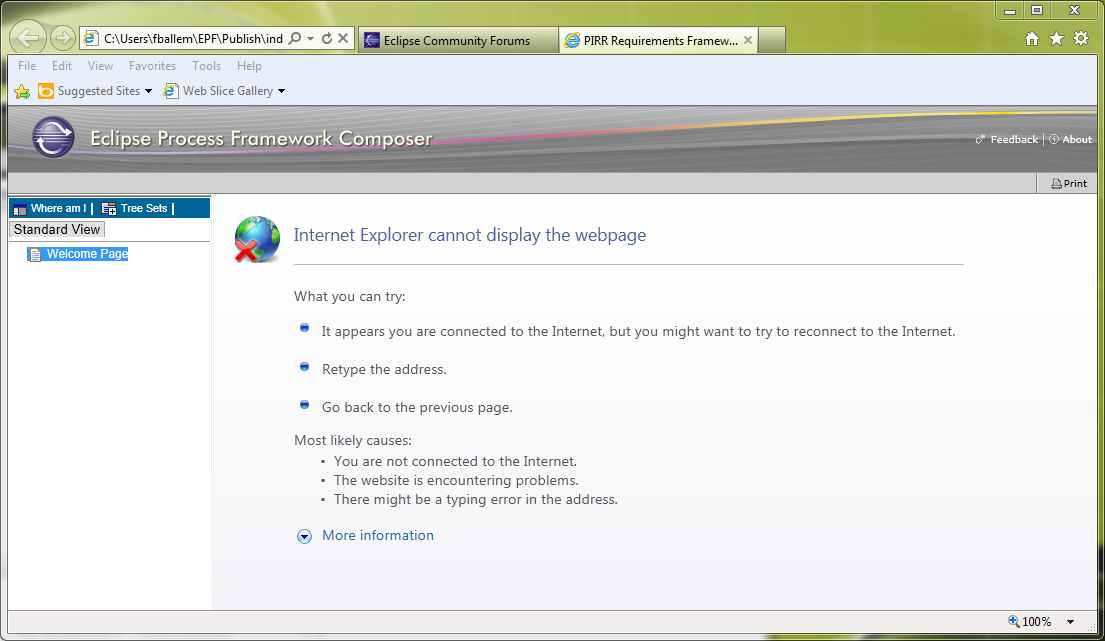The image size is (1105, 641).
Task: Click the Suggested Sites icon
Action: [x=46, y=91]
